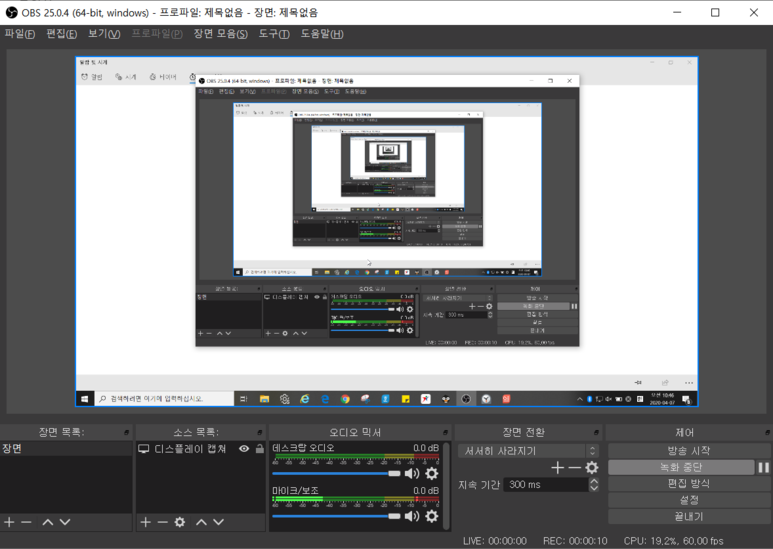Click the display icon beside 디스플레이 캡쳐
The image size is (773, 549).
pyautogui.click(x=143, y=448)
